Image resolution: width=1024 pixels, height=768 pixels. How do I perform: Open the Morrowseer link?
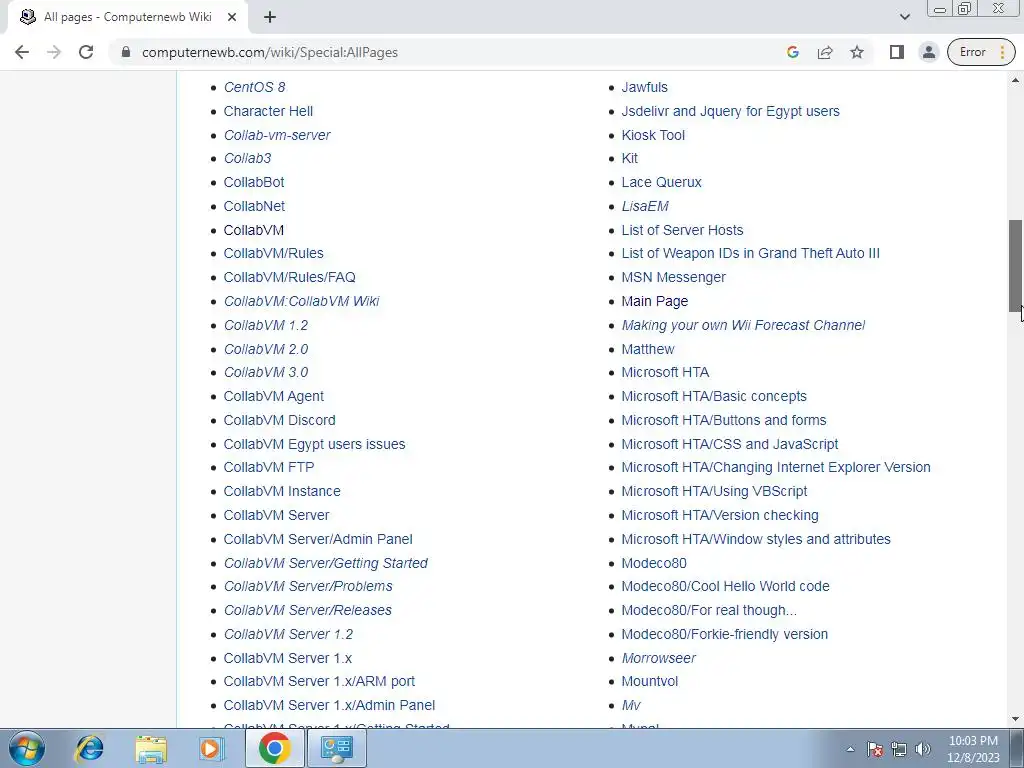(x=658, y=658)
